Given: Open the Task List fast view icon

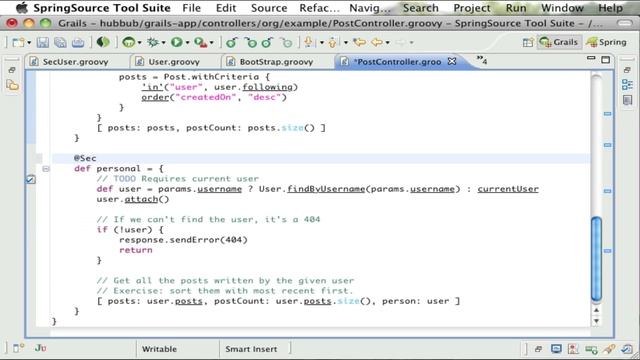Looking at the screenshot, I should tap(627, 100).
